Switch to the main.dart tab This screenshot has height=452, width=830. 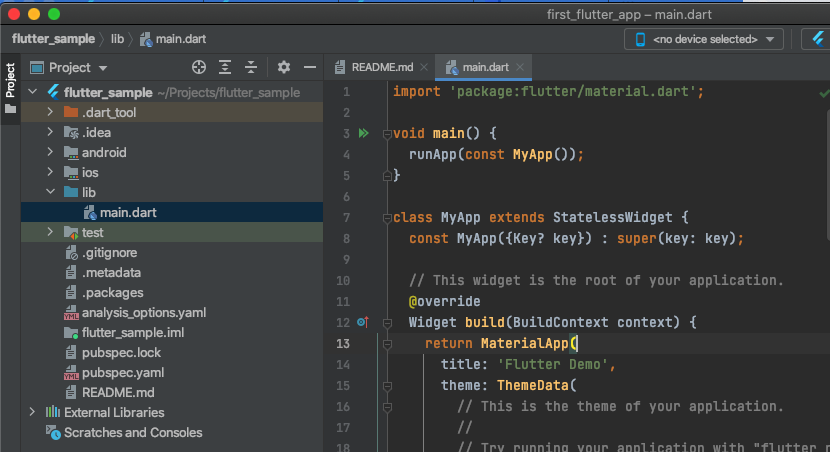485,67
